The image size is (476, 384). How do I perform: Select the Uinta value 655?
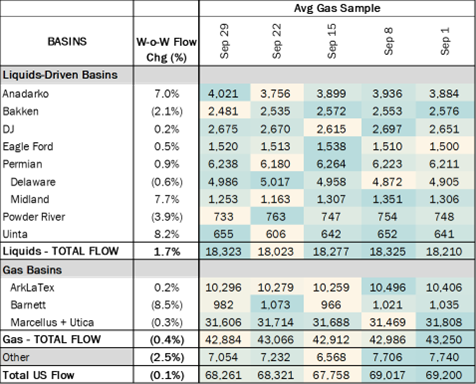click(223, 234)
